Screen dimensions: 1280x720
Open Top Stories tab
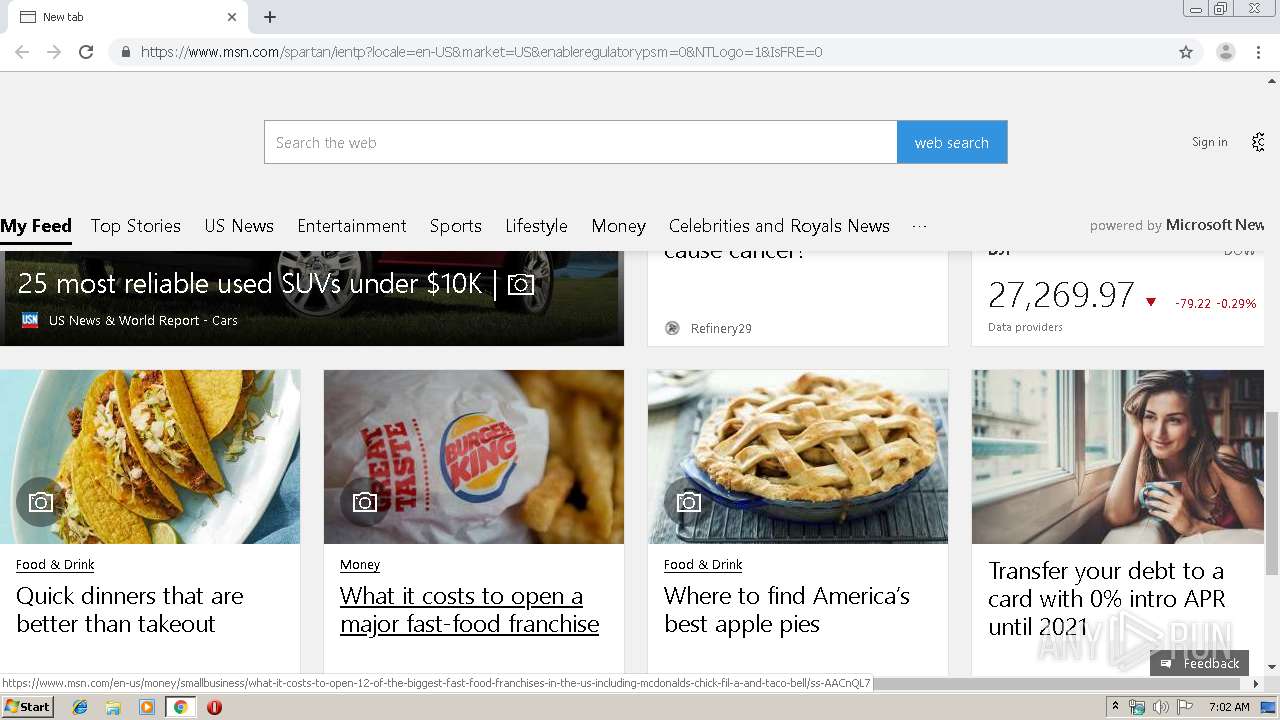[x=136, y=226]
